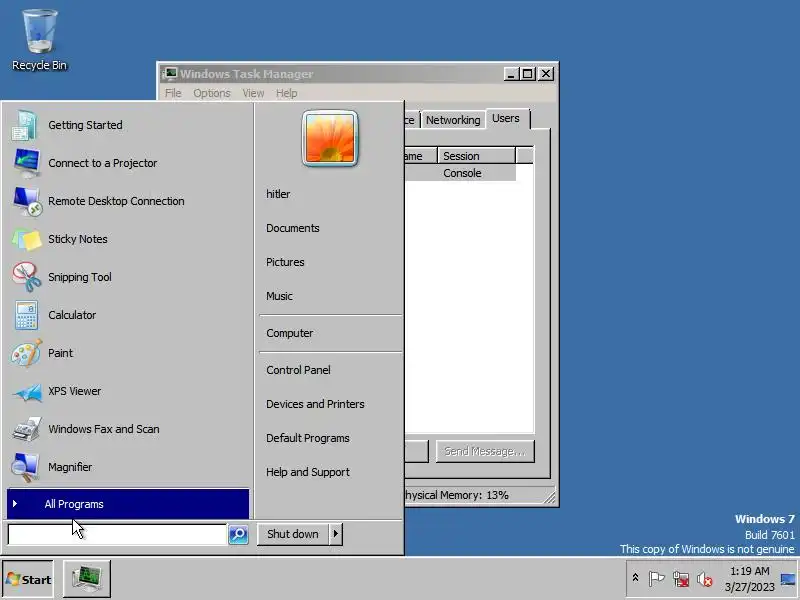Viewport: 800px width, 600px height.
Task: Open Control Panel from Start menu
Action: [x=298, y=370]
